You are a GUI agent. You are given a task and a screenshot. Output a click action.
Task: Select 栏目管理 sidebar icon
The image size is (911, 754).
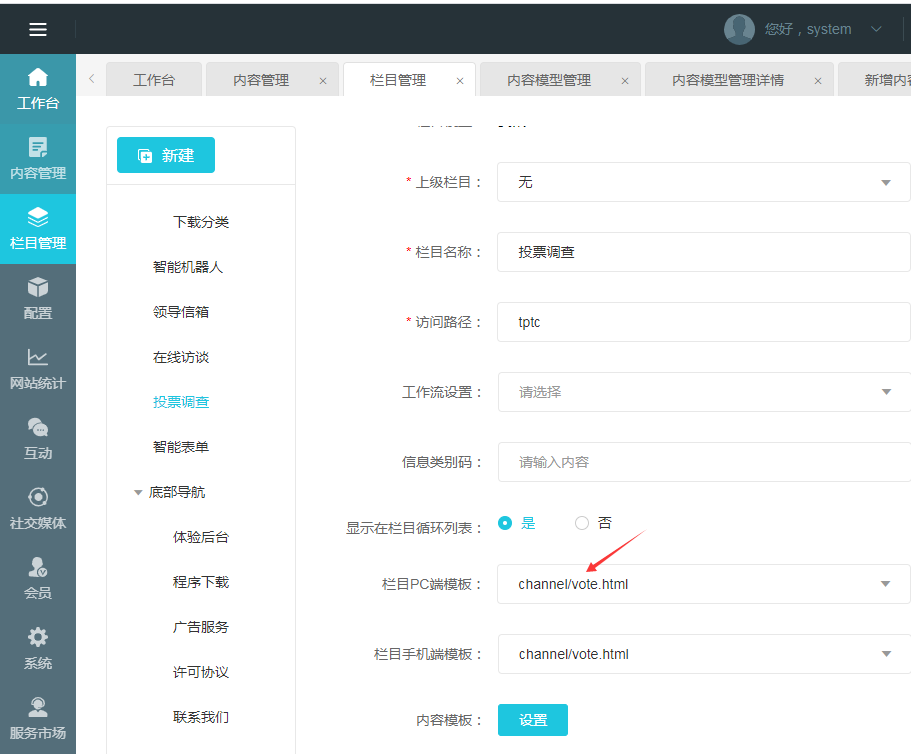click(38, 229)
